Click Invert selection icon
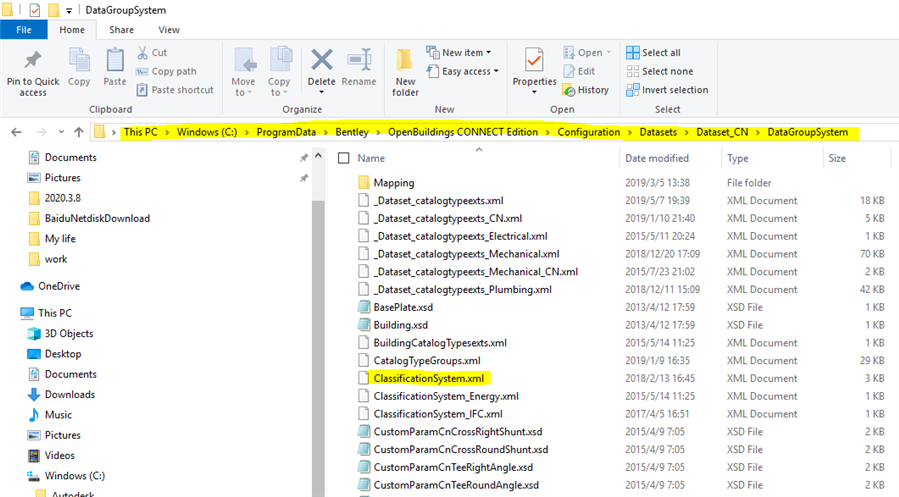This screenshot has height=497, width=899. tap(632, 90)
